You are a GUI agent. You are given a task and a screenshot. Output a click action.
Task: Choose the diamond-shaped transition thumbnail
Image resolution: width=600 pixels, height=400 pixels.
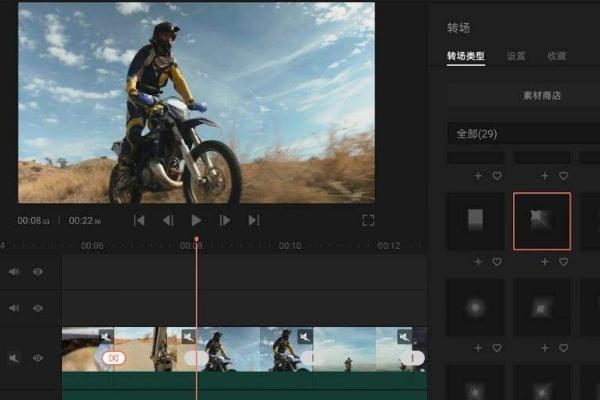point(542,307)
